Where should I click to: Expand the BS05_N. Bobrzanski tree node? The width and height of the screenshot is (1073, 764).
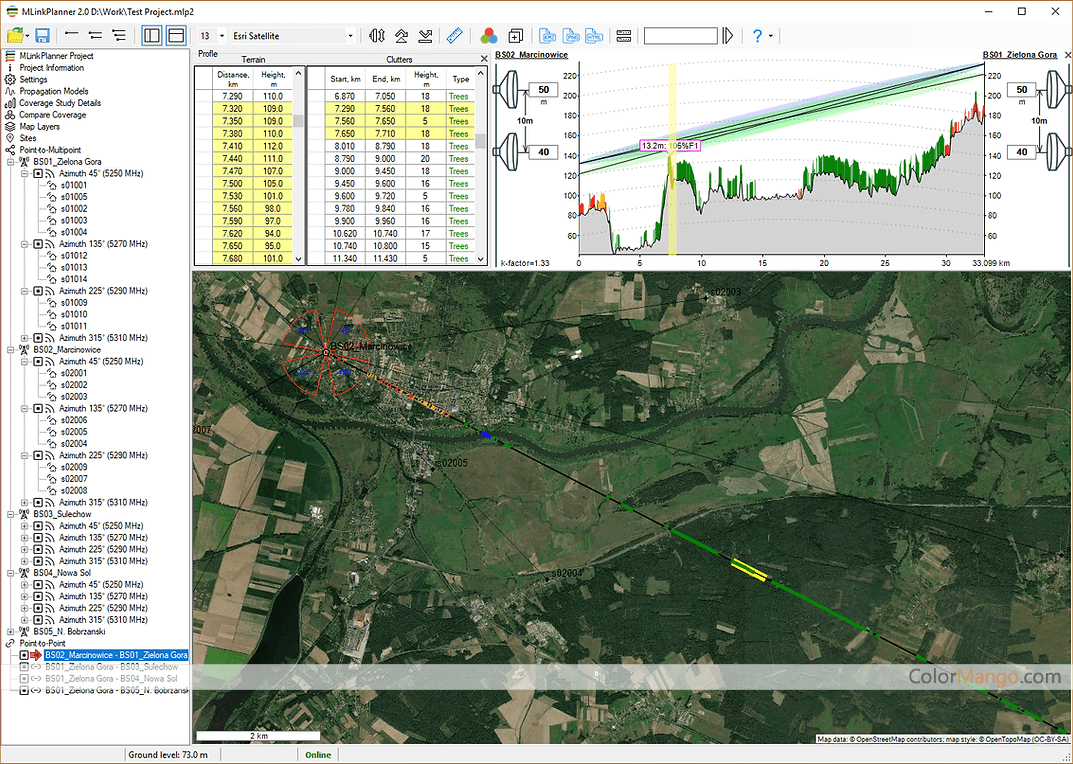[x=11, y=632]
